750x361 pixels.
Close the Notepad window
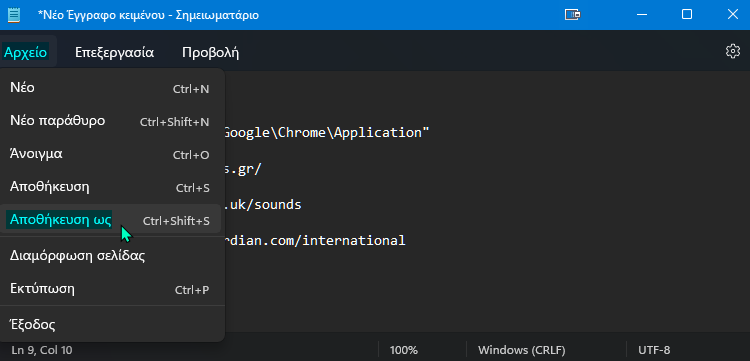click(x=732, y=14)
